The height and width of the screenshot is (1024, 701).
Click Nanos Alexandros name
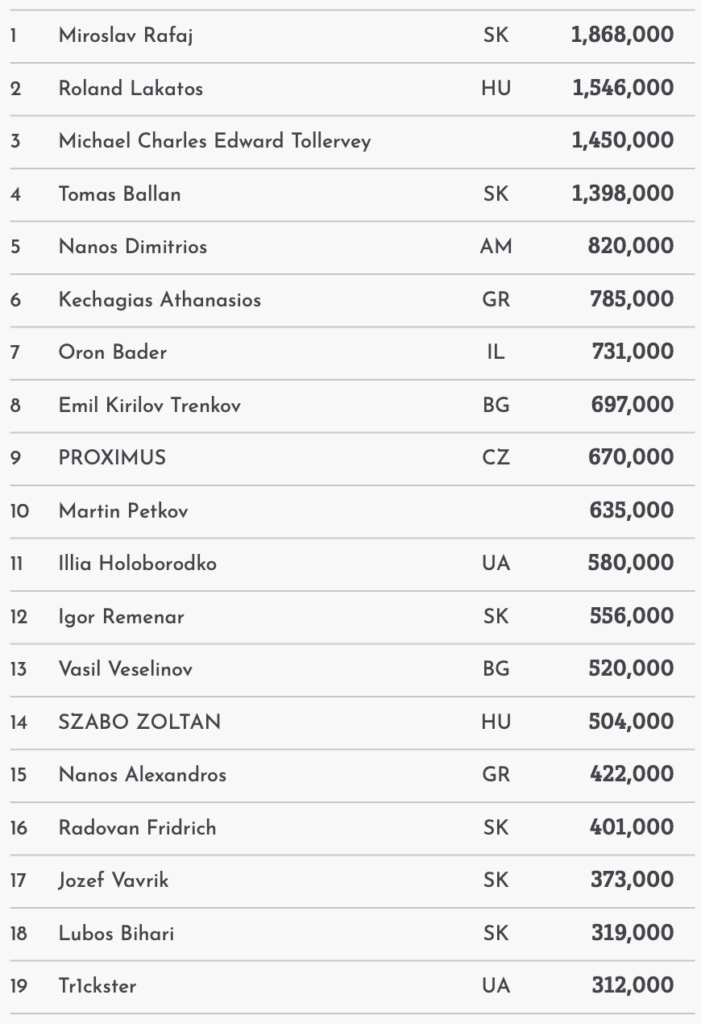(x=142, y=775)
